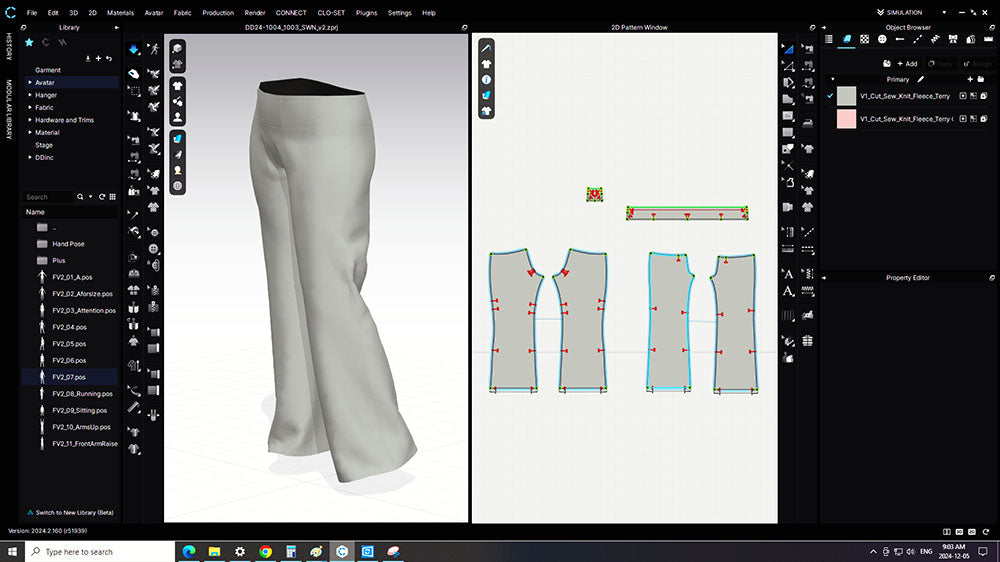Open the Production menu

[x=217, y=13]
